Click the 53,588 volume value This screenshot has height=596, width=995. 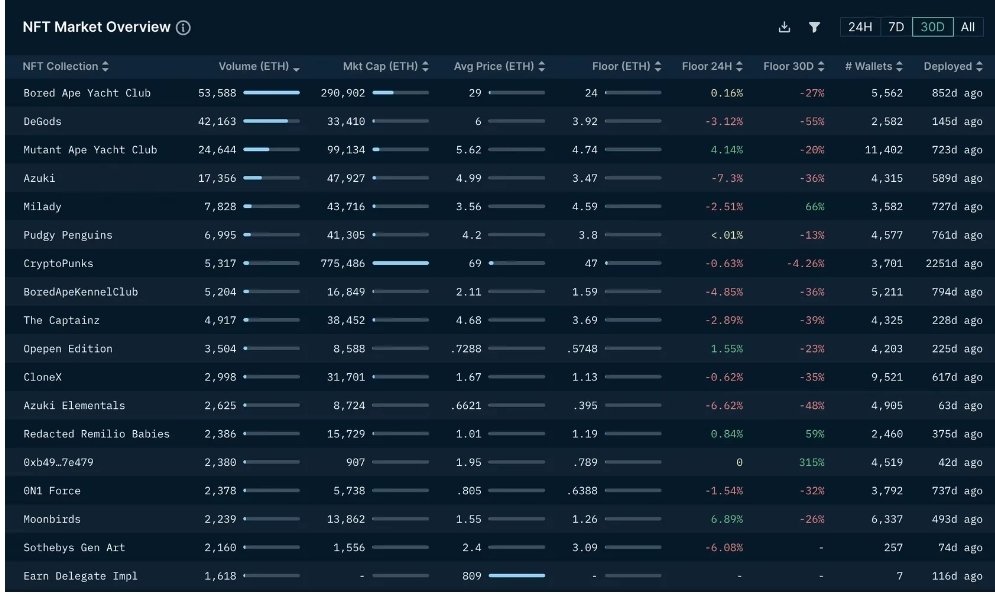[217, 93]
